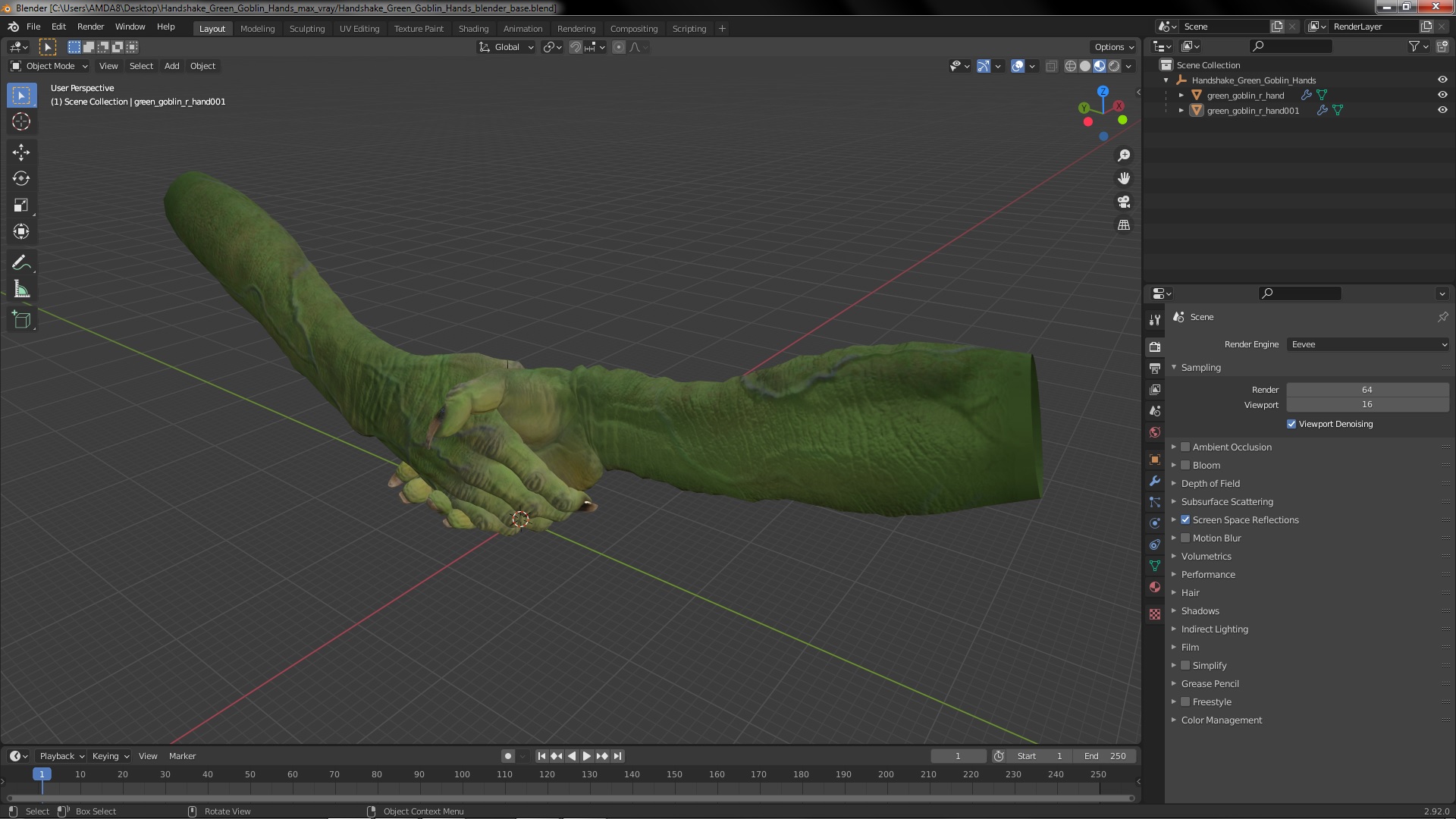The image size is (1456, 819).
Task: Open World properties tab
Action: [1155, 432]
